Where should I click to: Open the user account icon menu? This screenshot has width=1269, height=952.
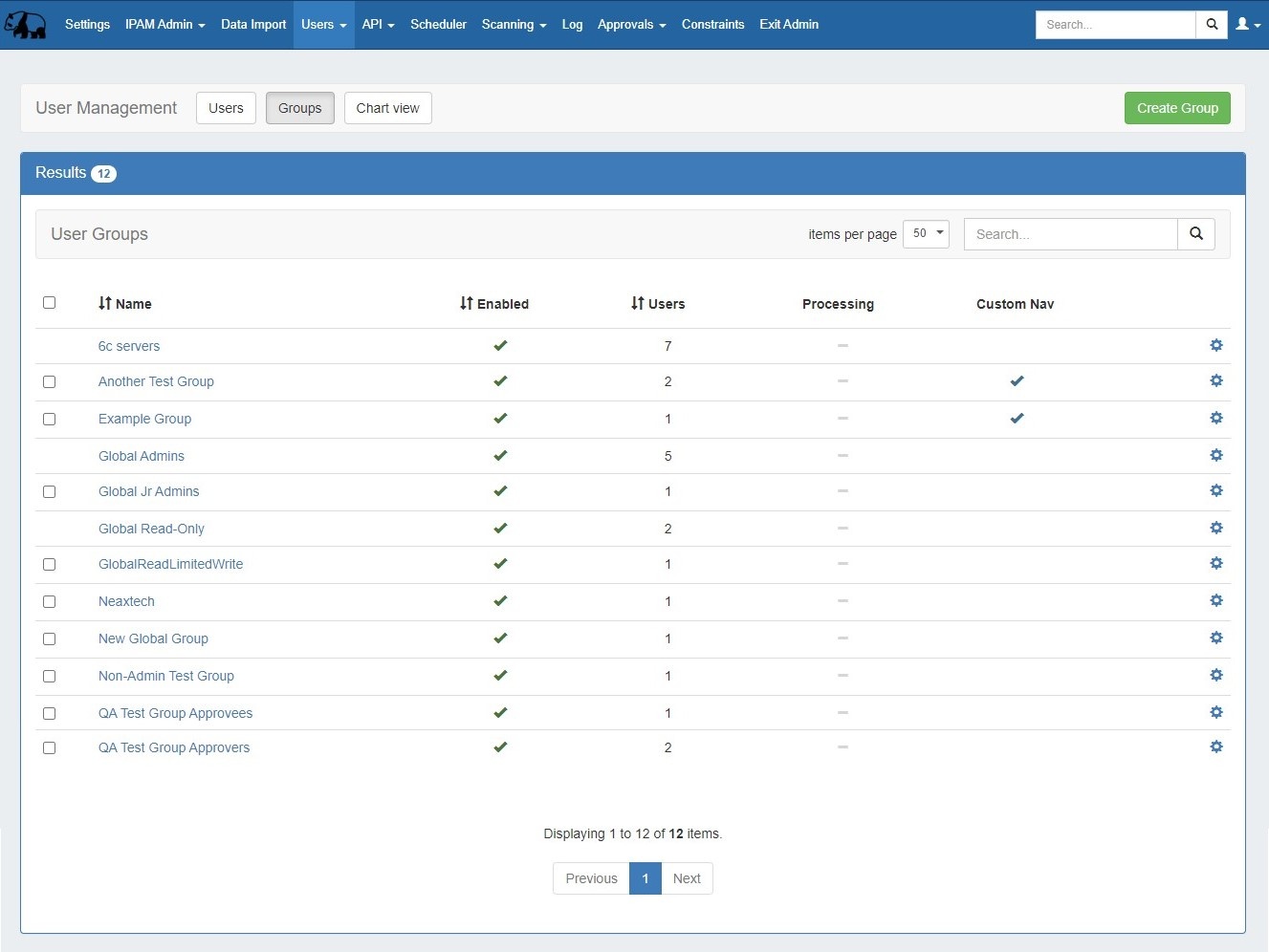1247,25
